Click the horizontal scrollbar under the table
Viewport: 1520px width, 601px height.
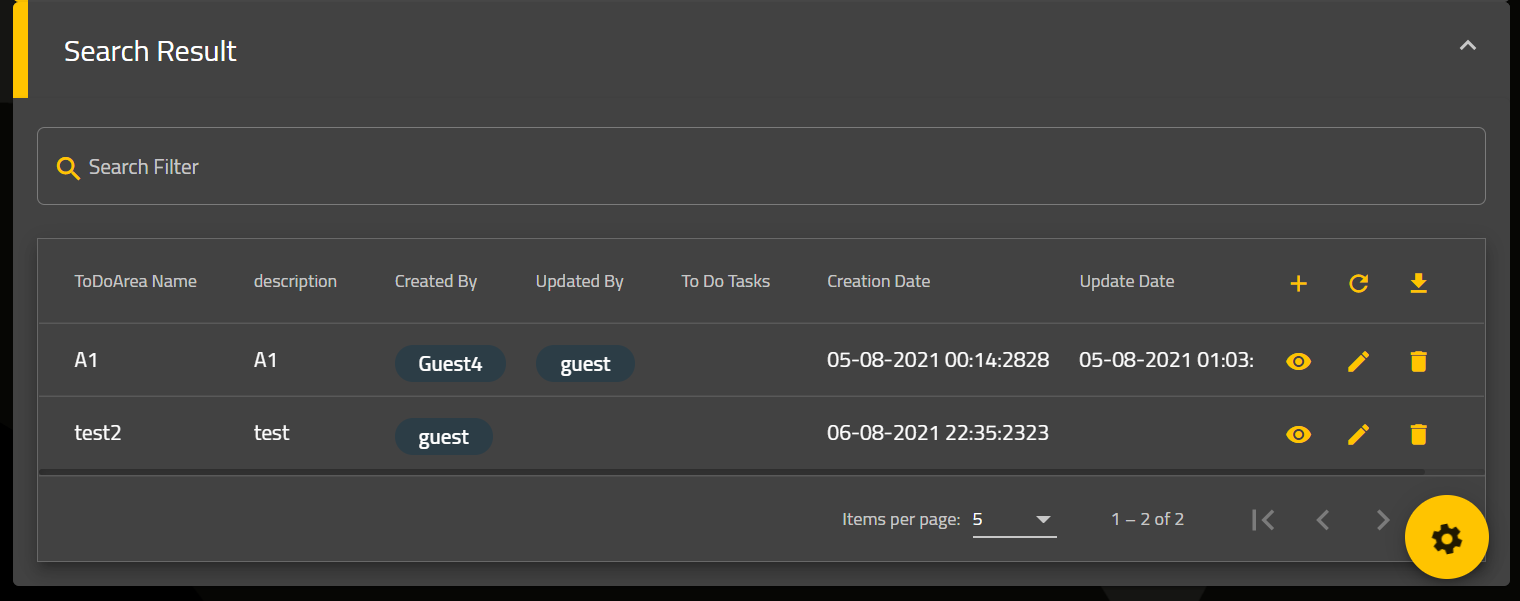coord(731,472)
